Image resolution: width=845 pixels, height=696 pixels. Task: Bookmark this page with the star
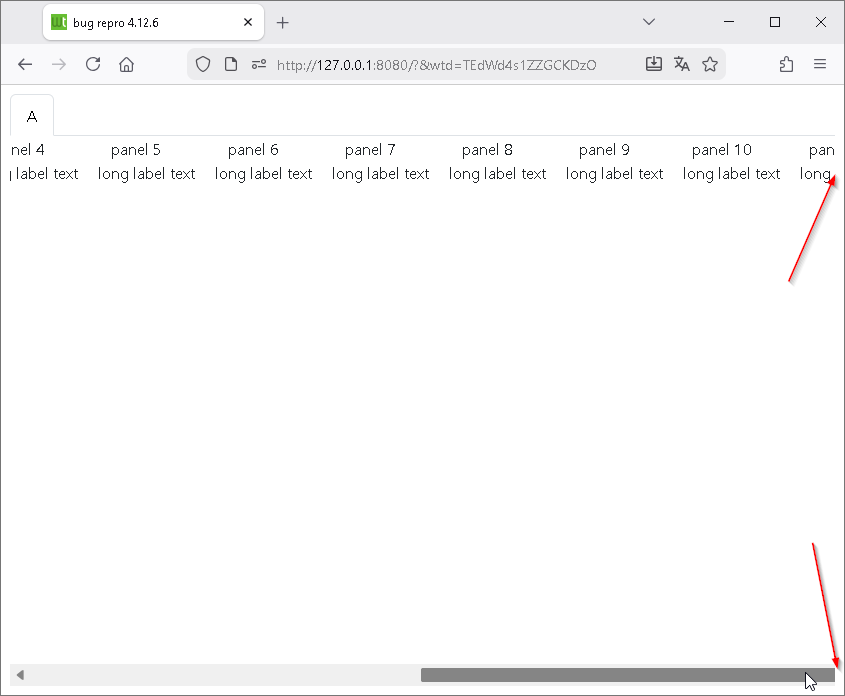point(710,64)
